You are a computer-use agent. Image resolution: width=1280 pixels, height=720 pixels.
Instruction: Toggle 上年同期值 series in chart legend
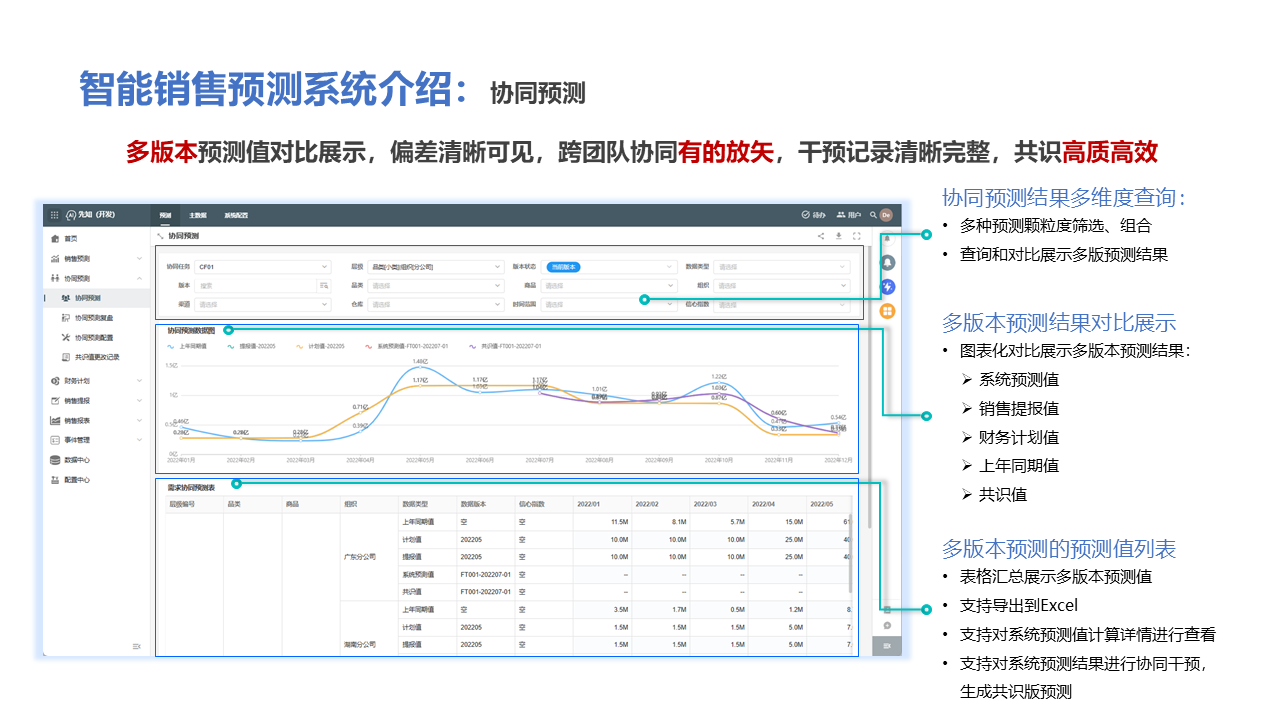(187, 346)
